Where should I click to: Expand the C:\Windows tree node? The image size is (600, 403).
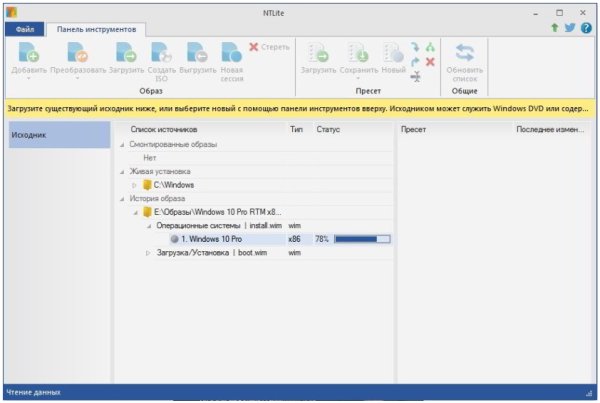click(x=134, y=185)
